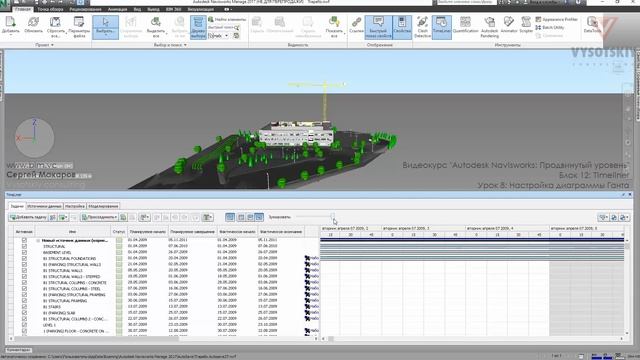Open Моделирование tab in TimeLiner

pyautogui.click(x=103, y=206)
